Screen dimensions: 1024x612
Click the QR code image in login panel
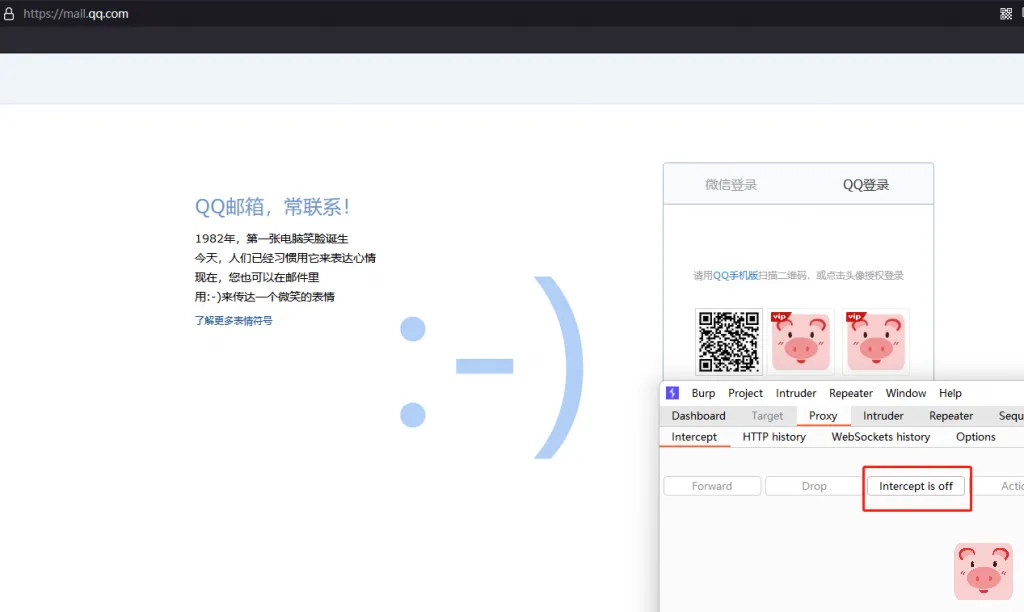click(x=729, y=342)
